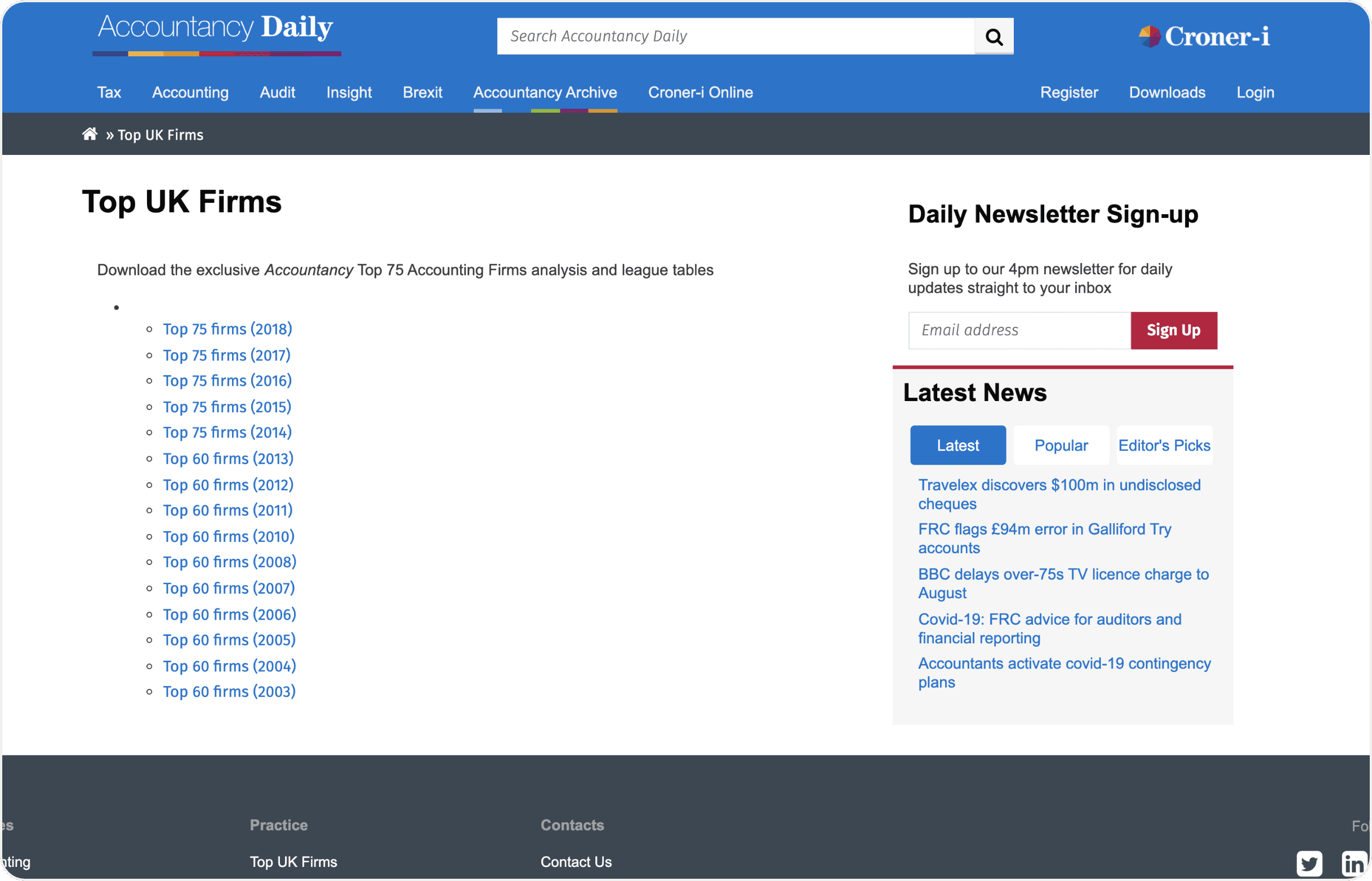This screenshot has height=881, width=1372.
Task: Open the Brexit navigation item
Action: click(422, 93)
